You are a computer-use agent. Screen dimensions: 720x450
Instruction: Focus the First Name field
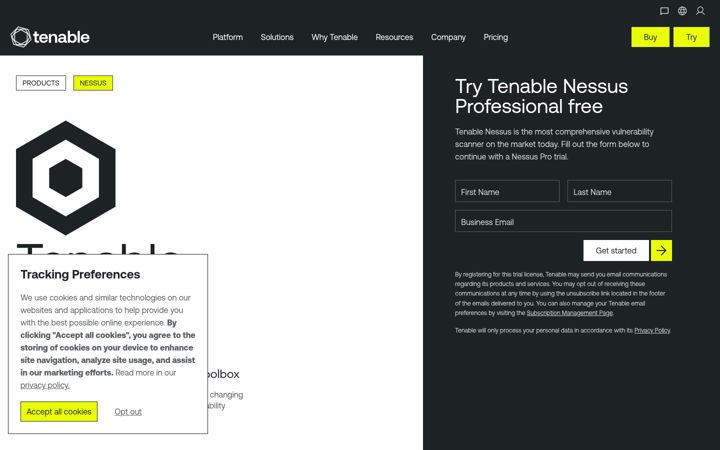point(507,191)
